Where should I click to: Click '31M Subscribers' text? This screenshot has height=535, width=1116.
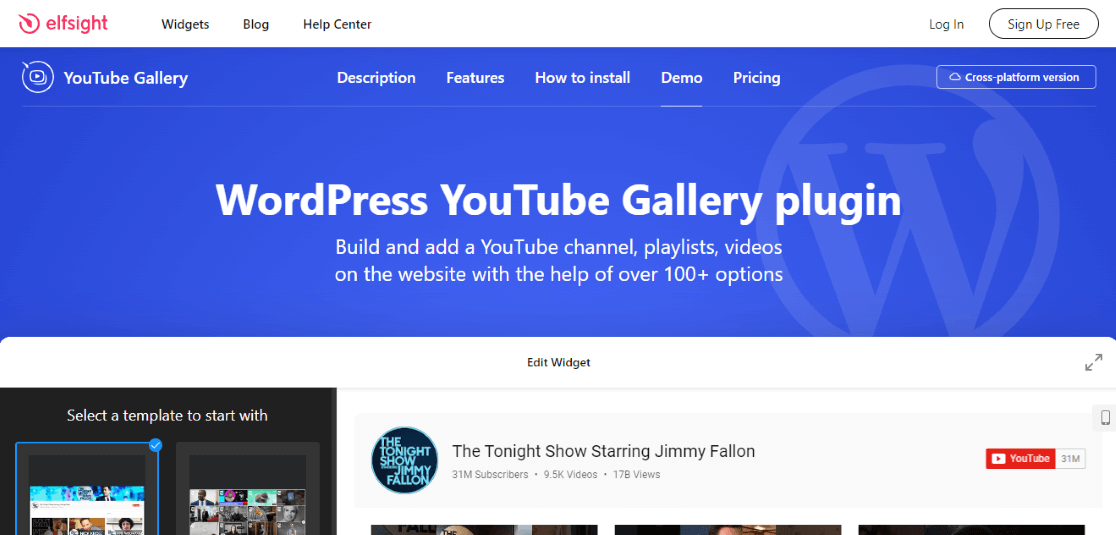tap(490, 474)
